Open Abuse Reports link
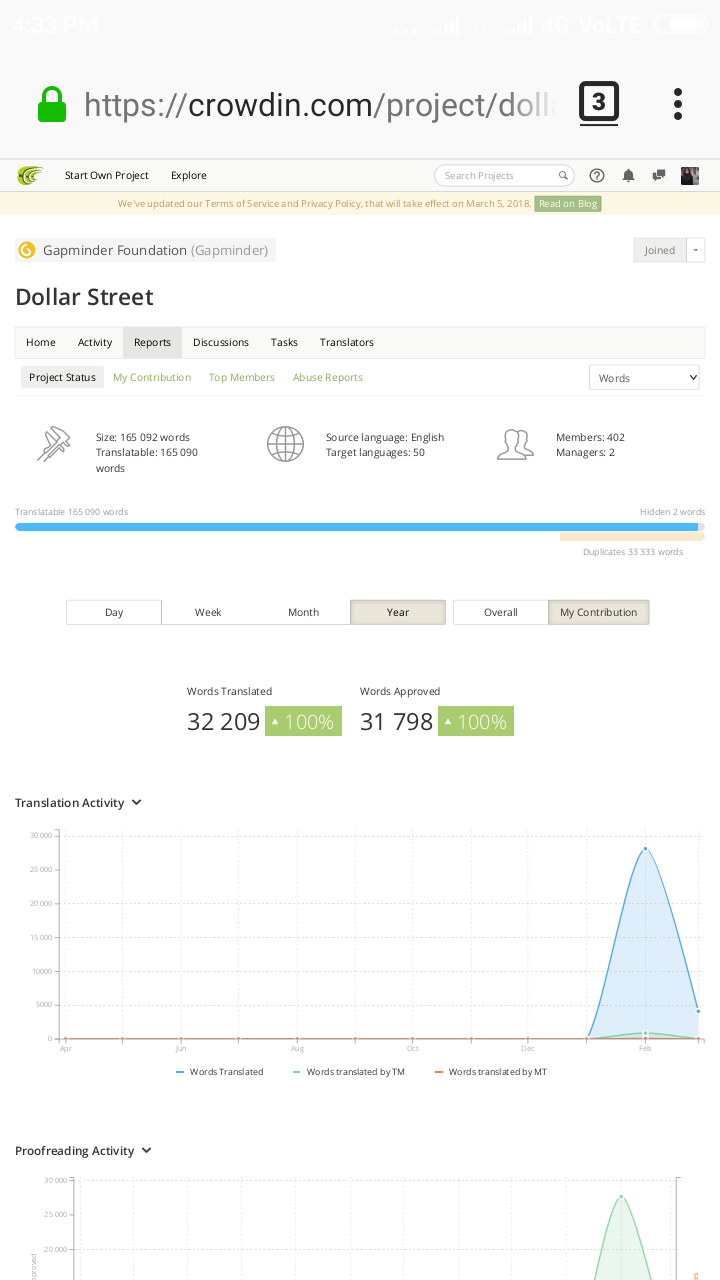Screen dimensions: 720x1280 coord(328,377)
